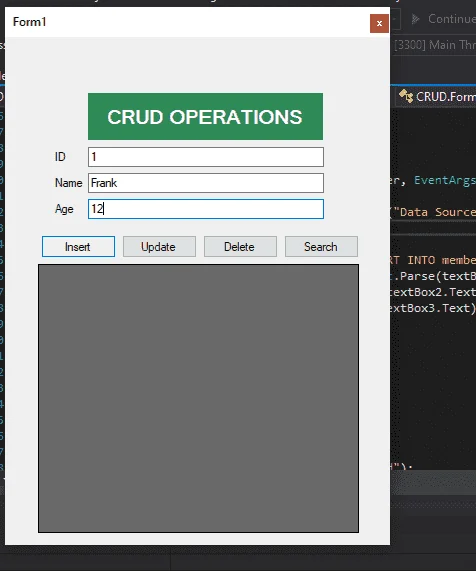476x571 pixels.
Task: Click the Name label text
Action: pos(68,183)
